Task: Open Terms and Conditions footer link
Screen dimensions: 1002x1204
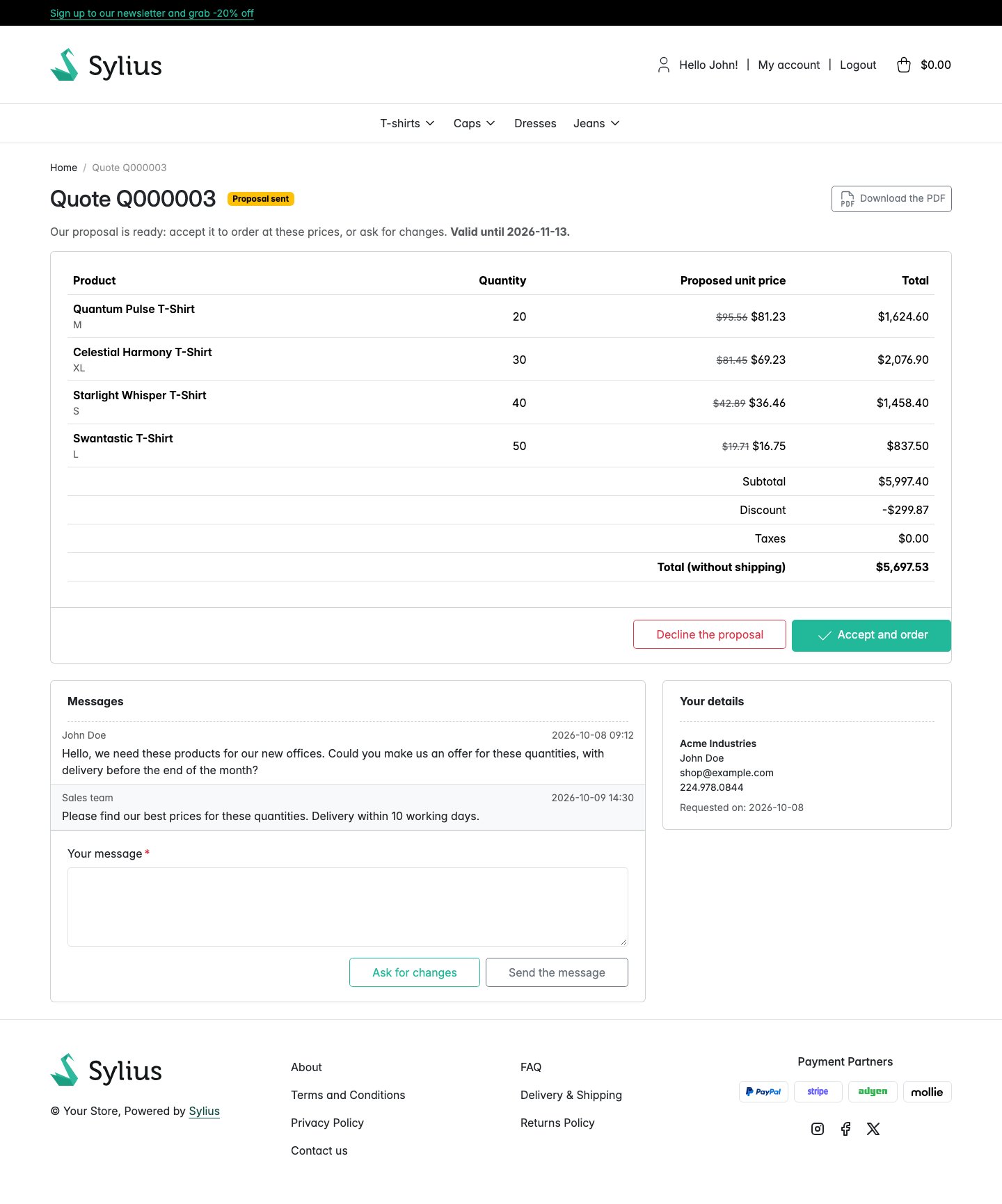Action: [x=348, y=1095]
